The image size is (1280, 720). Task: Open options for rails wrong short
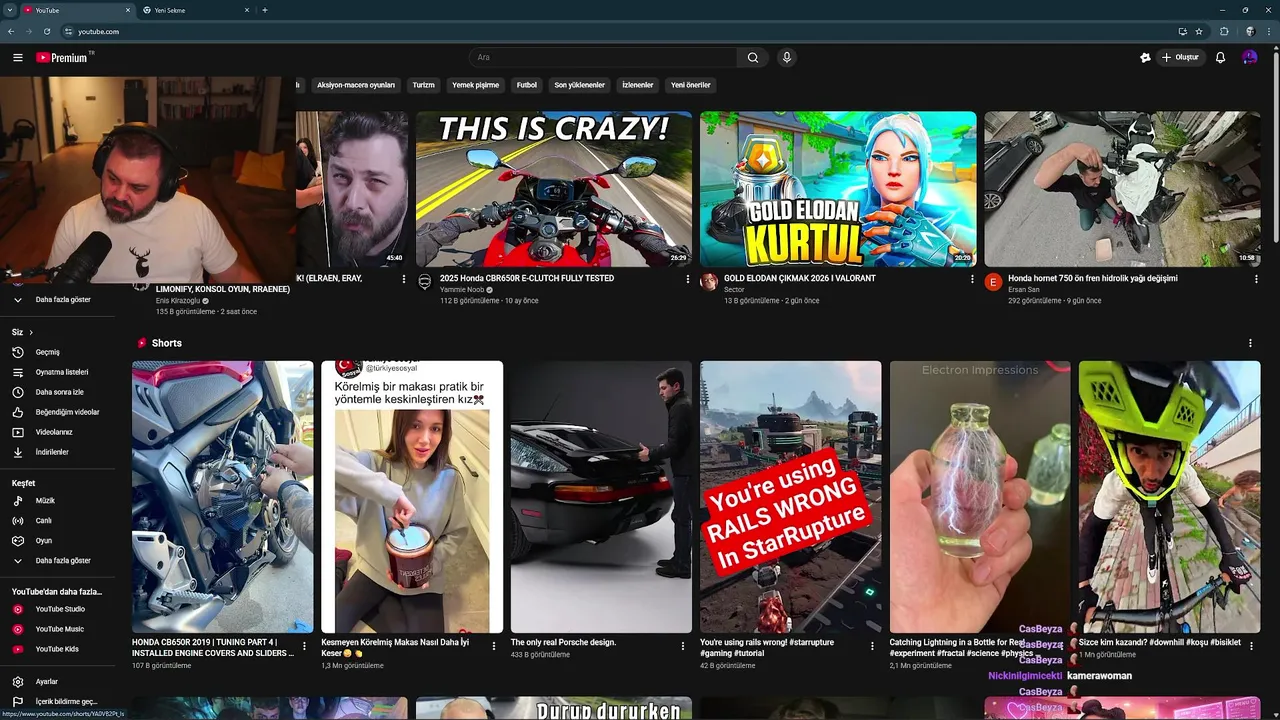pos(872,646)
